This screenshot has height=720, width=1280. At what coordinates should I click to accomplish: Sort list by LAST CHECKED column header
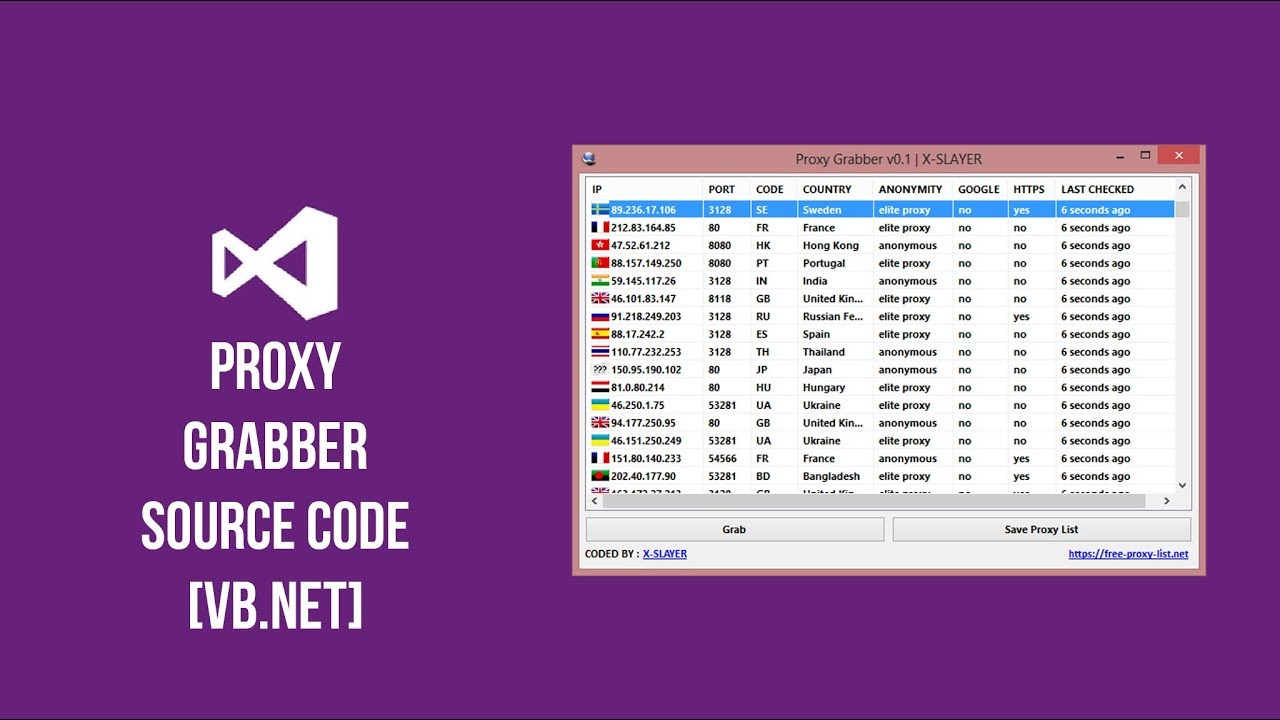tap(1115, 189)
